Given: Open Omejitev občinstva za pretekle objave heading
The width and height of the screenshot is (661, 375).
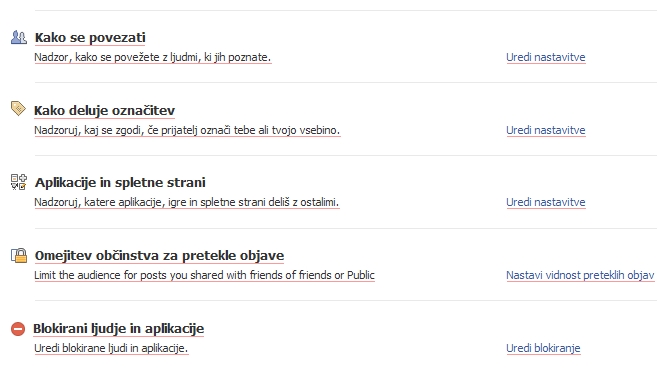Looking at the screenshot, I should pos(159,255).
